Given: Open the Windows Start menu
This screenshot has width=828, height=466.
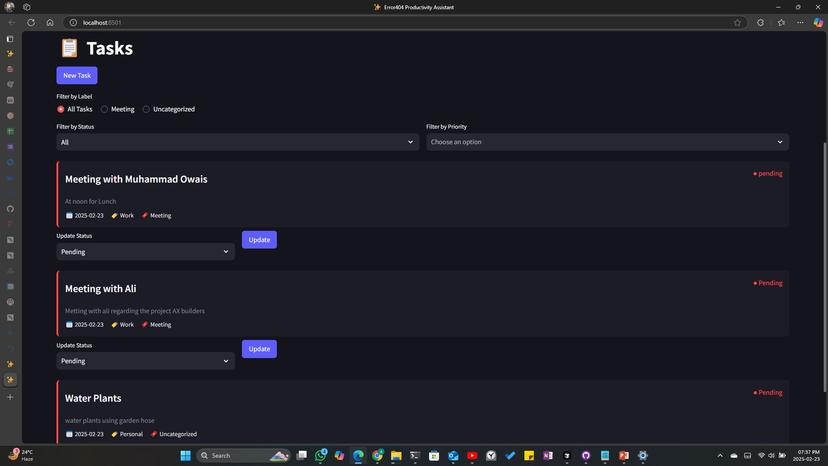Looking at the screenshot, I should 185,456.
